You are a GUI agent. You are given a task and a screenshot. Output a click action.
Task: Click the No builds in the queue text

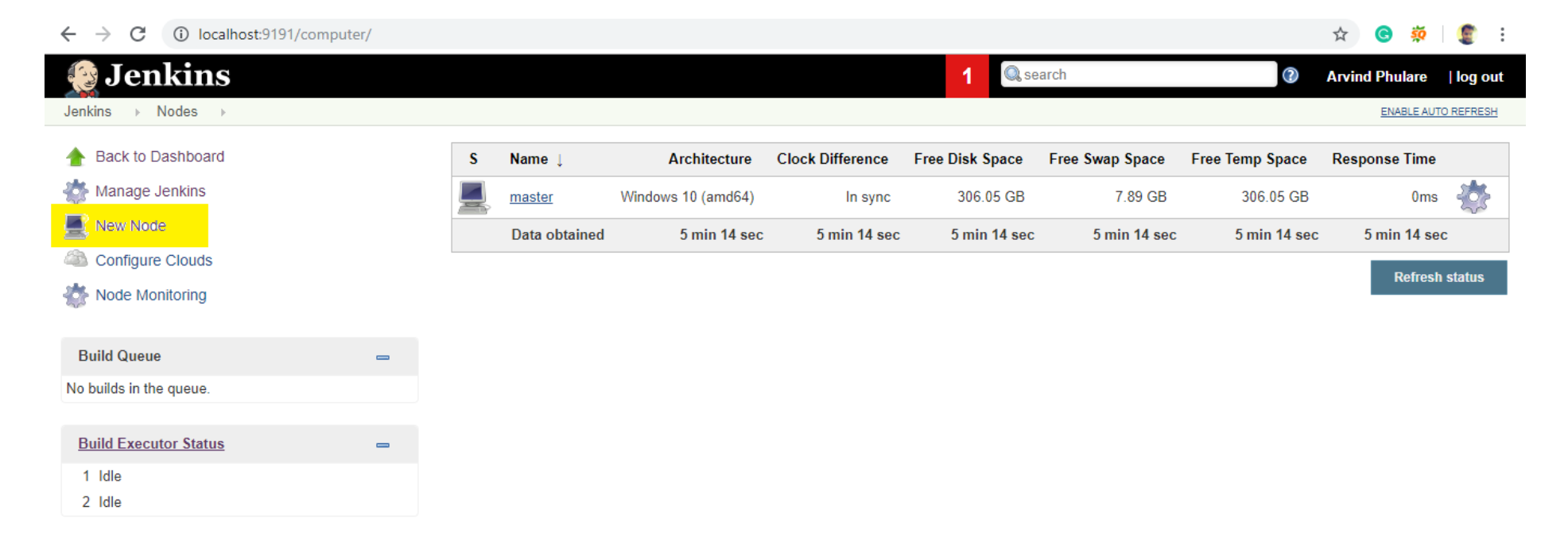pyautogui.click(x=138, y=388)
